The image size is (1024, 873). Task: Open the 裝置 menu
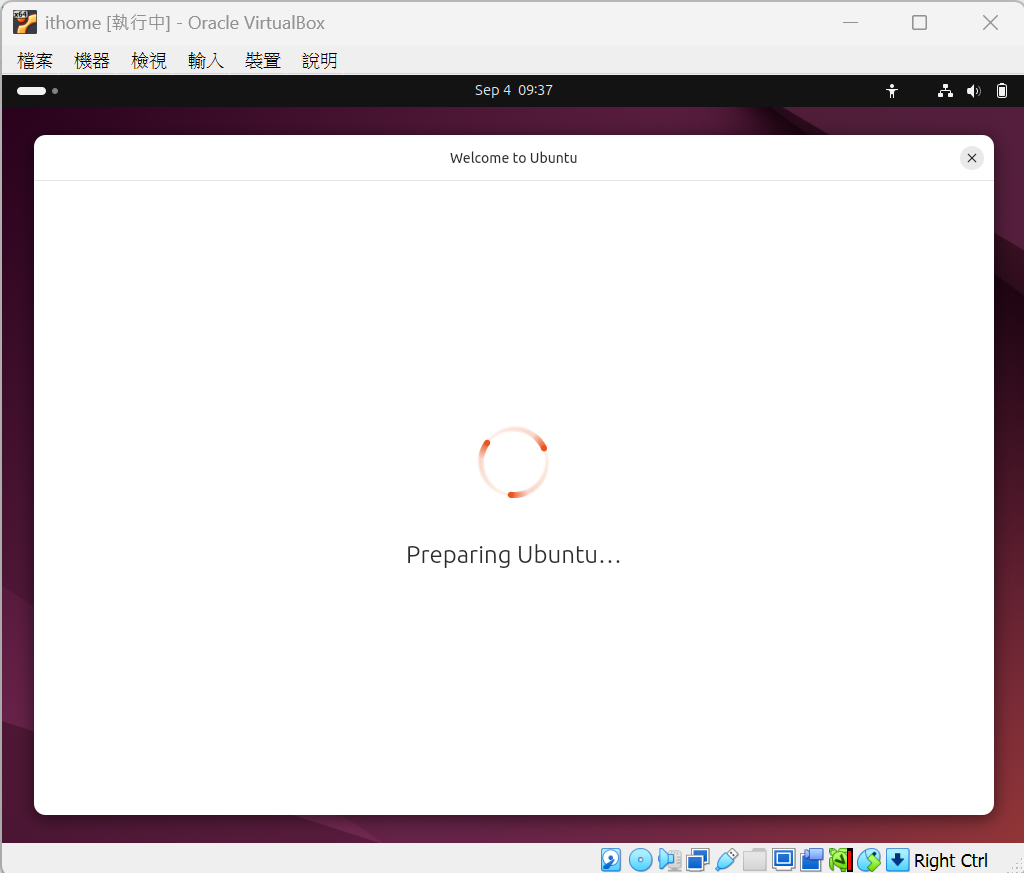pos(263,61)
